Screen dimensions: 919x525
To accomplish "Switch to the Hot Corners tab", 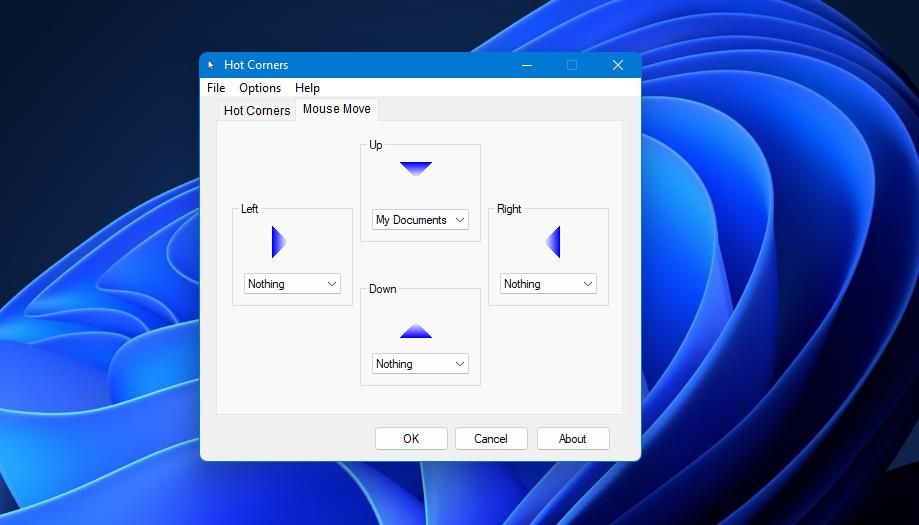I will [257, 111].
